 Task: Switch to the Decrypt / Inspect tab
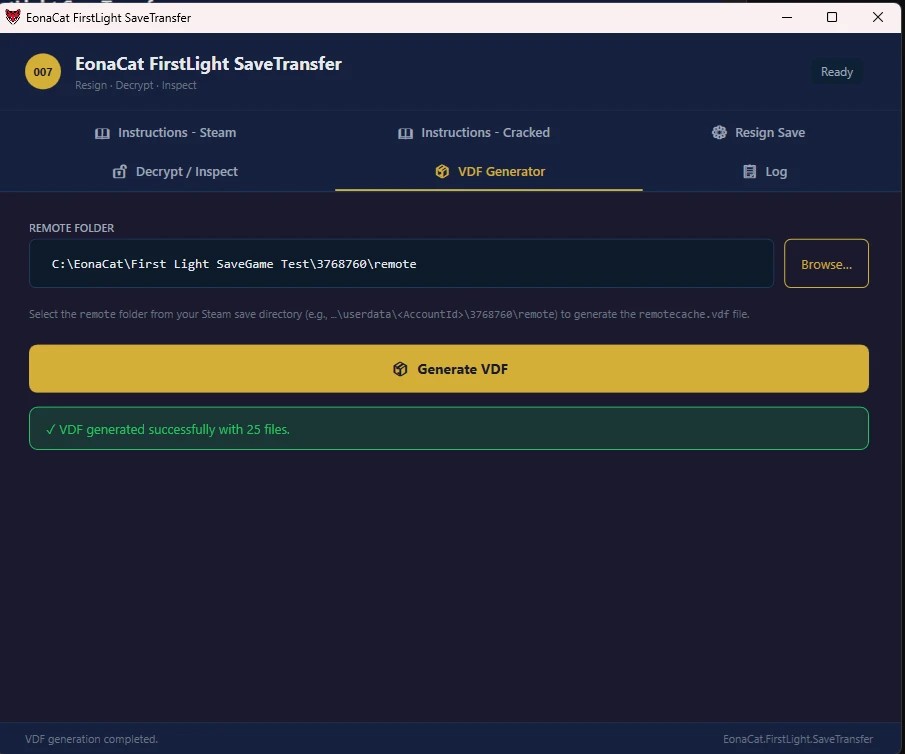(175, 171)
